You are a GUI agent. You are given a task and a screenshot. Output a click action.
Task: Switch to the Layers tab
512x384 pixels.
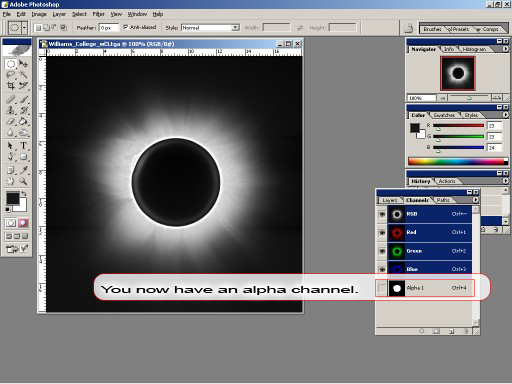point(390,200)
